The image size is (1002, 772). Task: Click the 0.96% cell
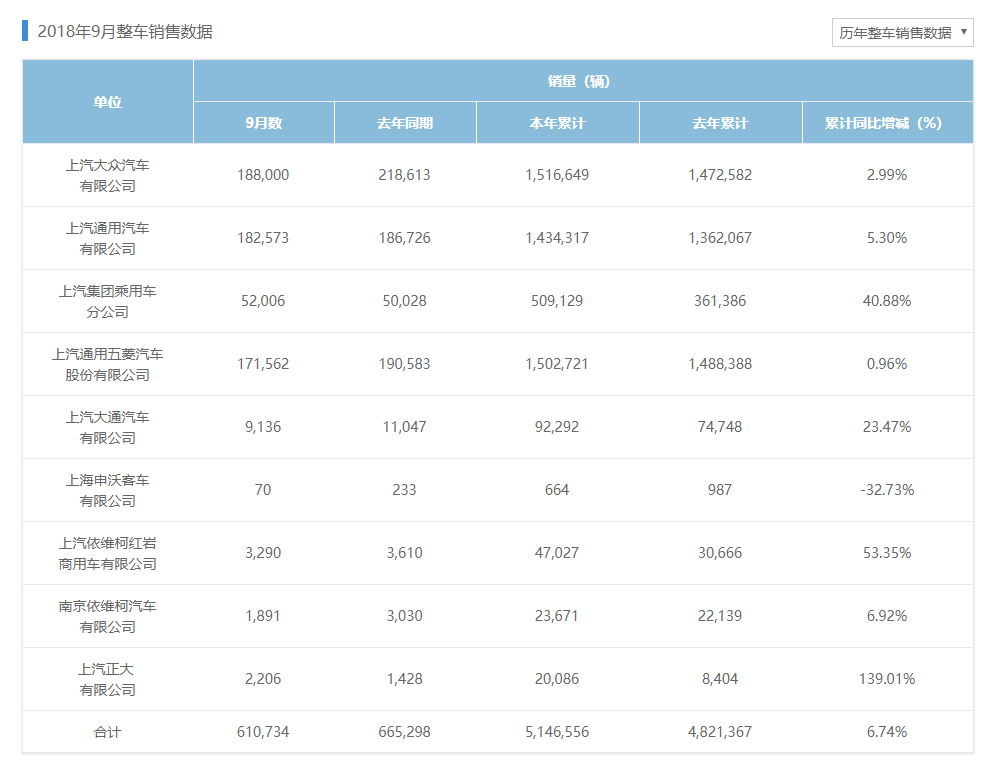tap(887, 364)
